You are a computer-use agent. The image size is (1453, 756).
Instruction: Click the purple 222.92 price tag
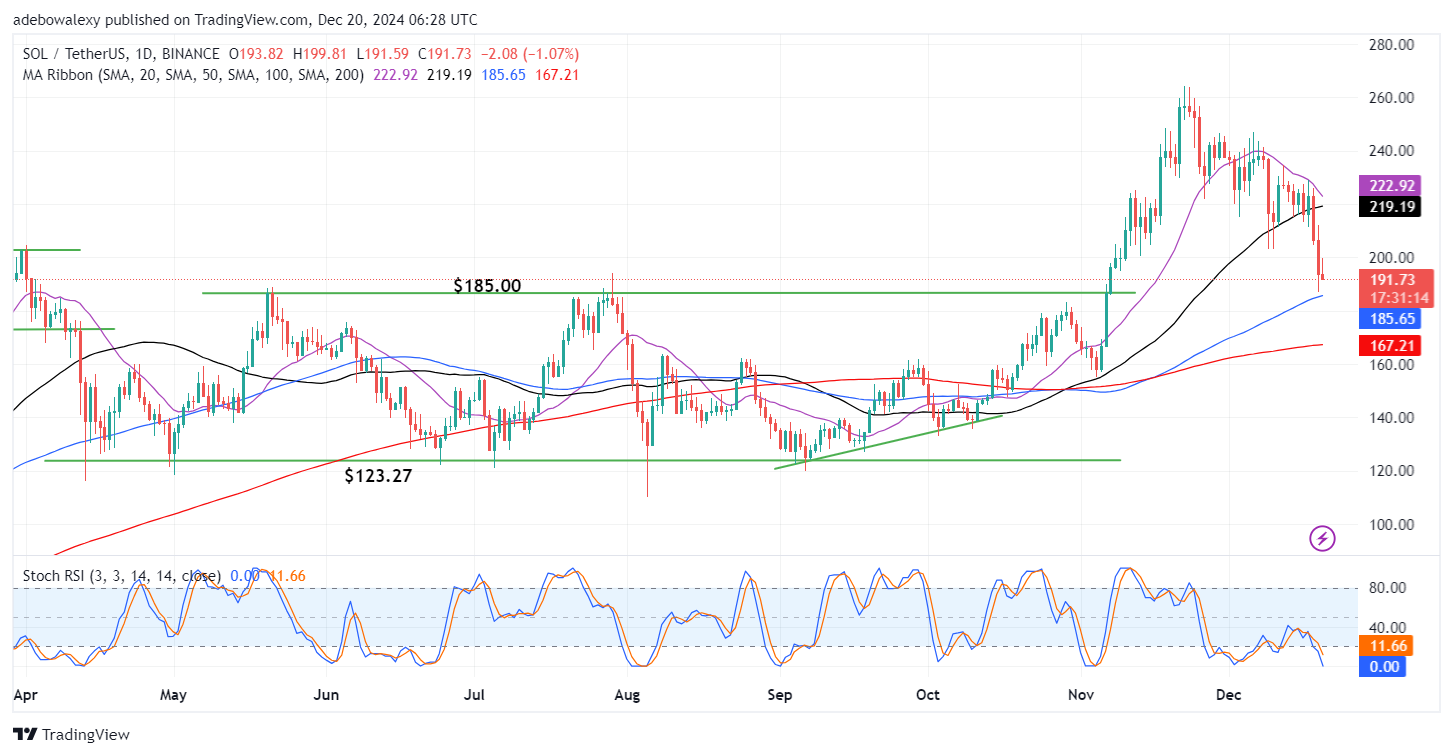(x=1390, y=186)
